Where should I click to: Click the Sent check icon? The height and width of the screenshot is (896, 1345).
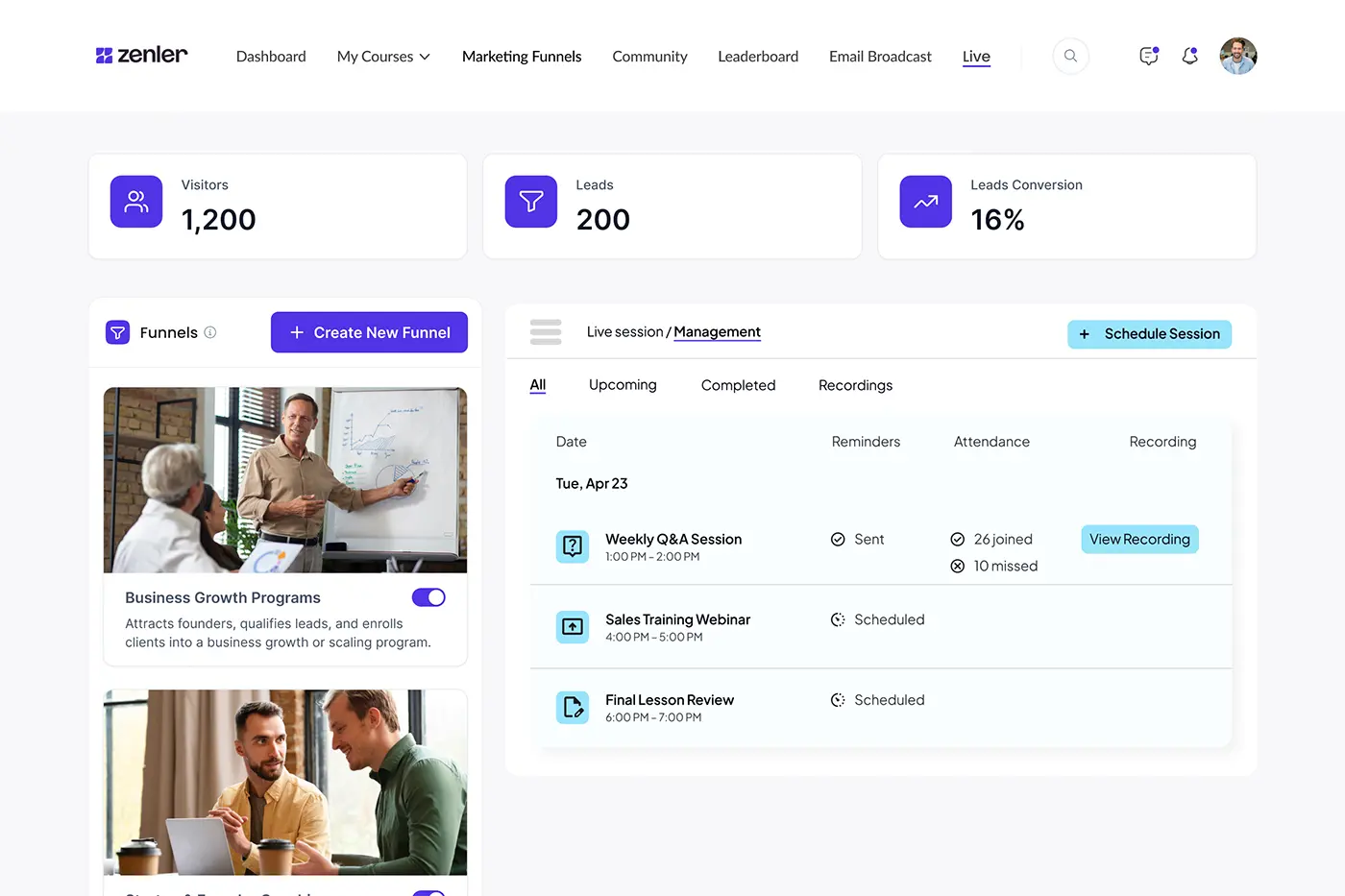838,540
